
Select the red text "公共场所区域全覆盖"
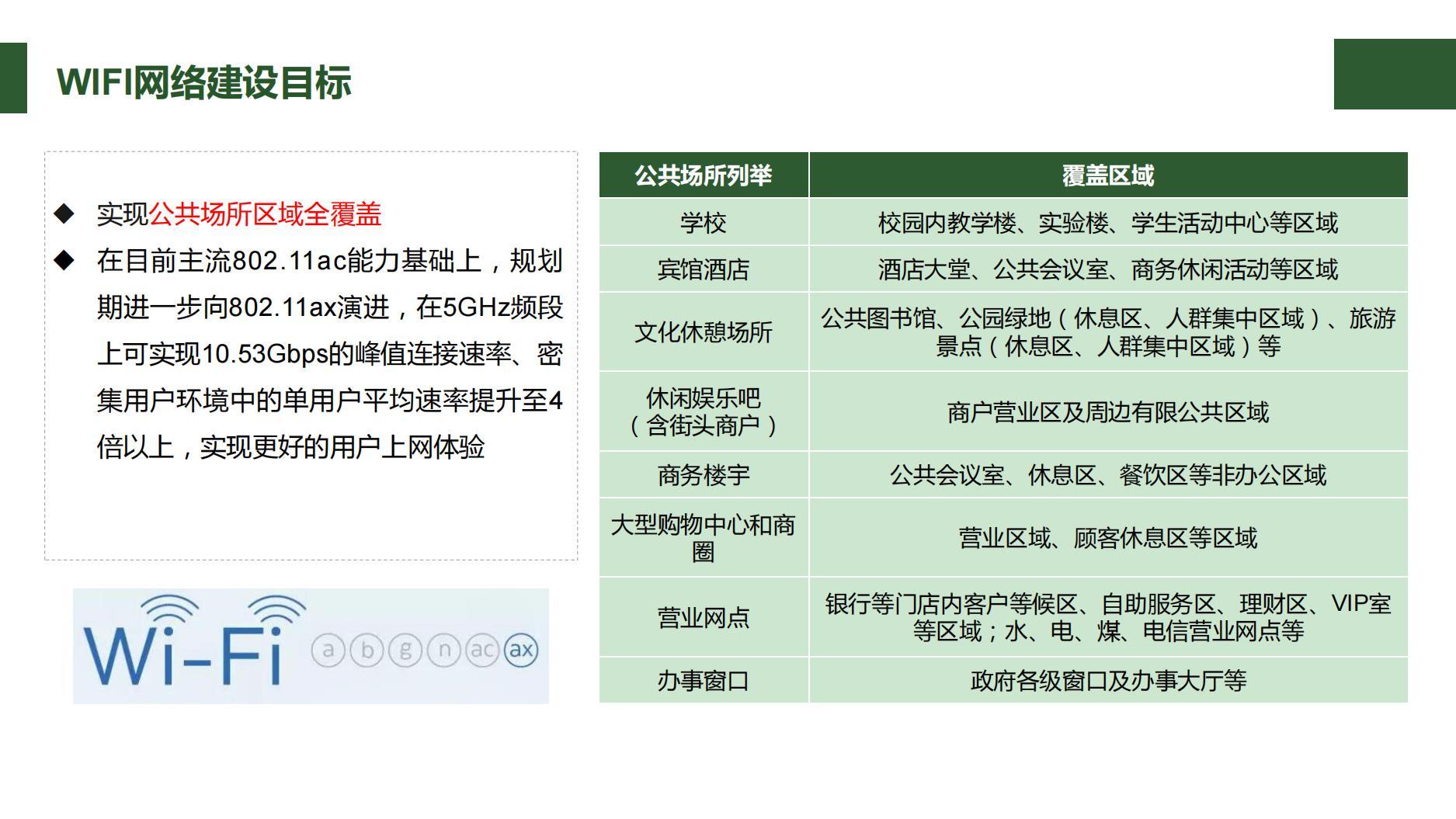(265, 215)
